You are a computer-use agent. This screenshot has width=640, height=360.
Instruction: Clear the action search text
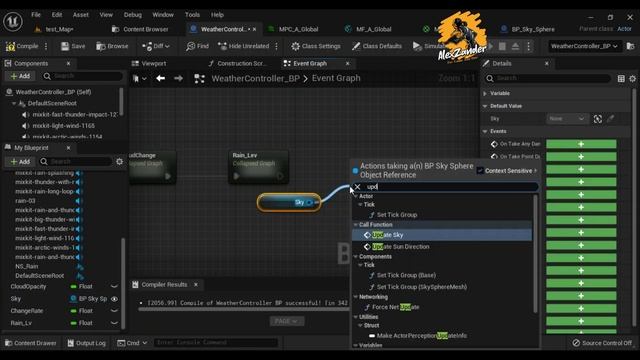coord(358,187)
